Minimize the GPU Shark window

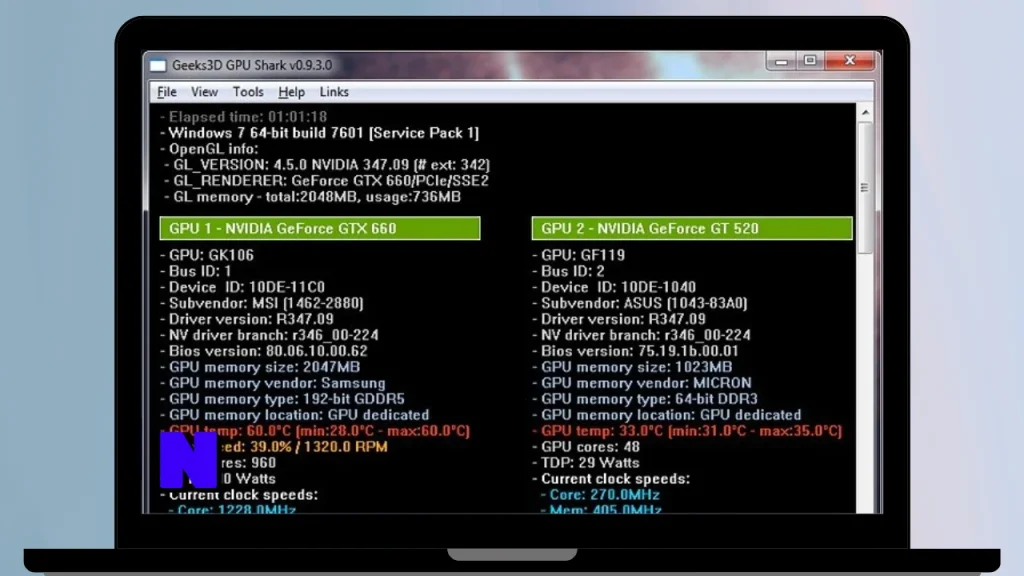pyautogui.click(x=781, y=61)
